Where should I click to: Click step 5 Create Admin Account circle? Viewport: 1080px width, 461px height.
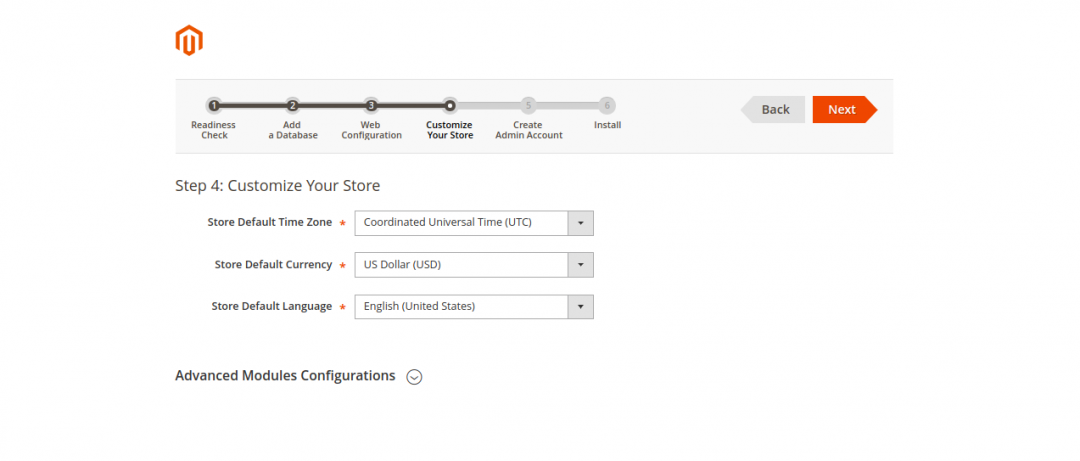[x=528, y=105]
